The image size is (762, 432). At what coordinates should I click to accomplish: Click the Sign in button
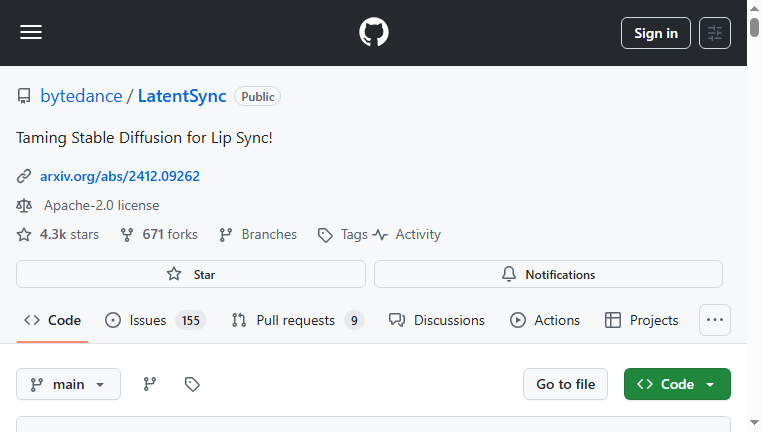(x=656, y=33)
